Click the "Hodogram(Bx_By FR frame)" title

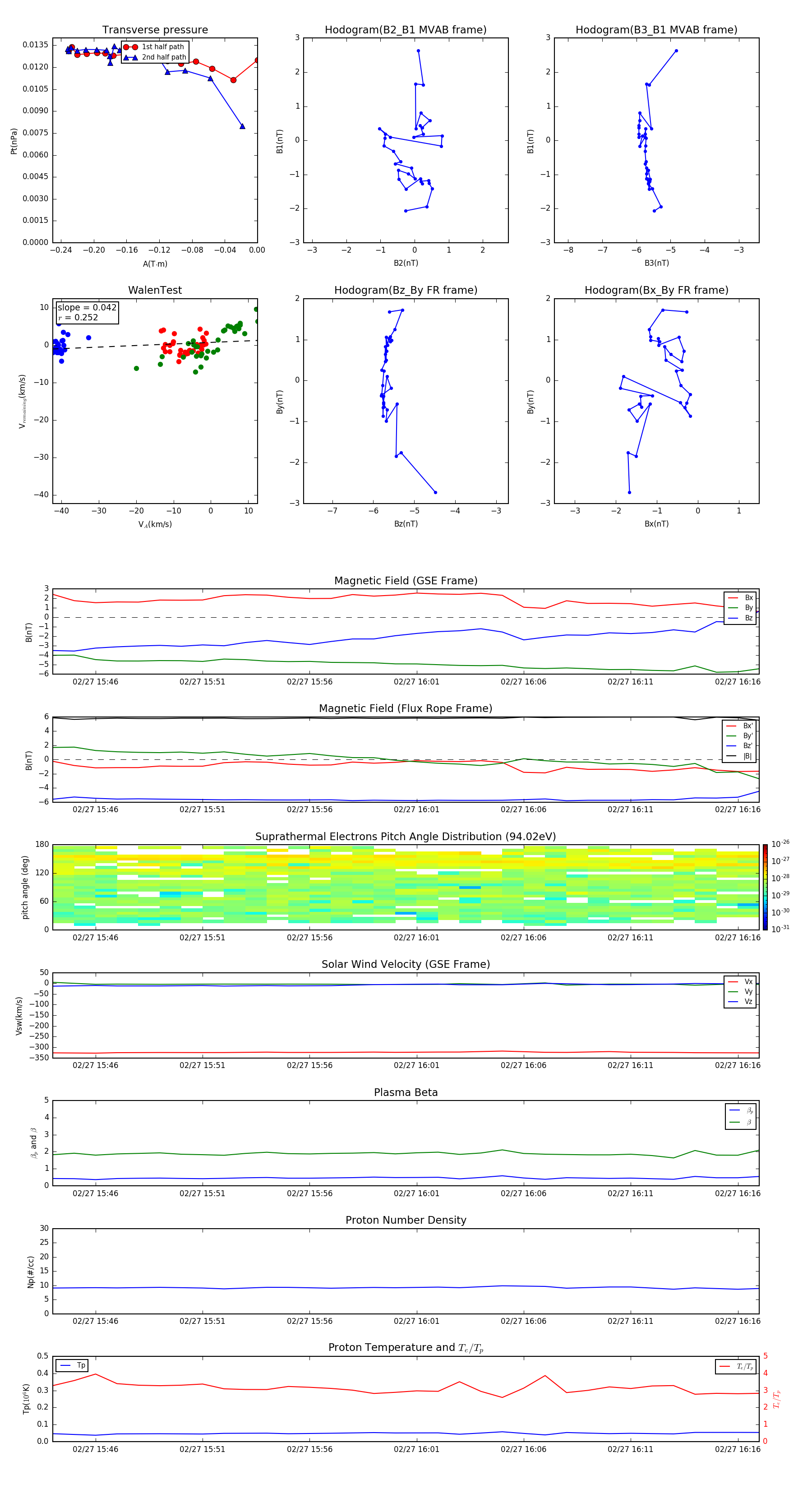pyautogui.click(x=656, y=290)
